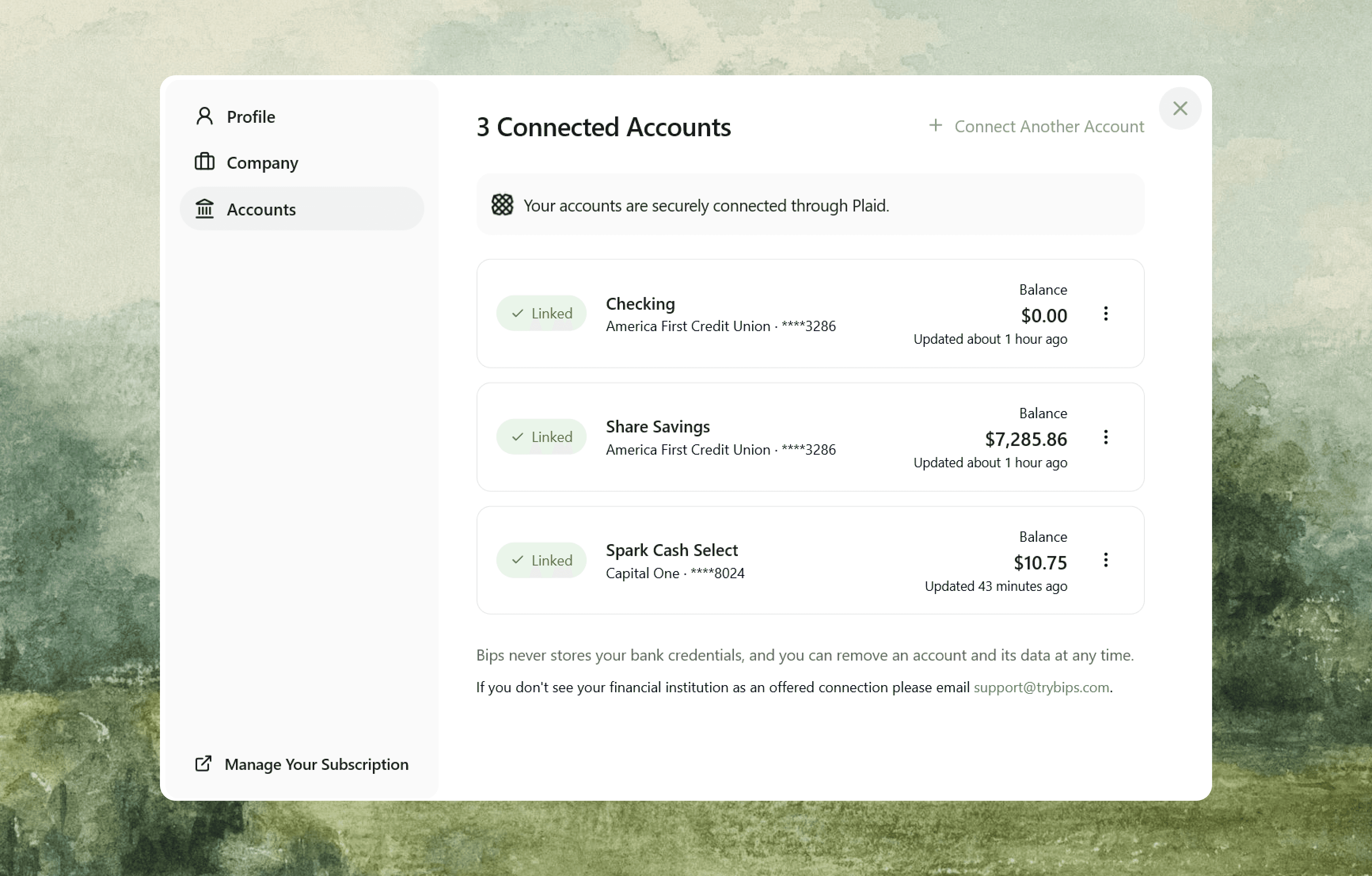Click the external link icon for subscription

pyautogui.click(x=203, y=764)
